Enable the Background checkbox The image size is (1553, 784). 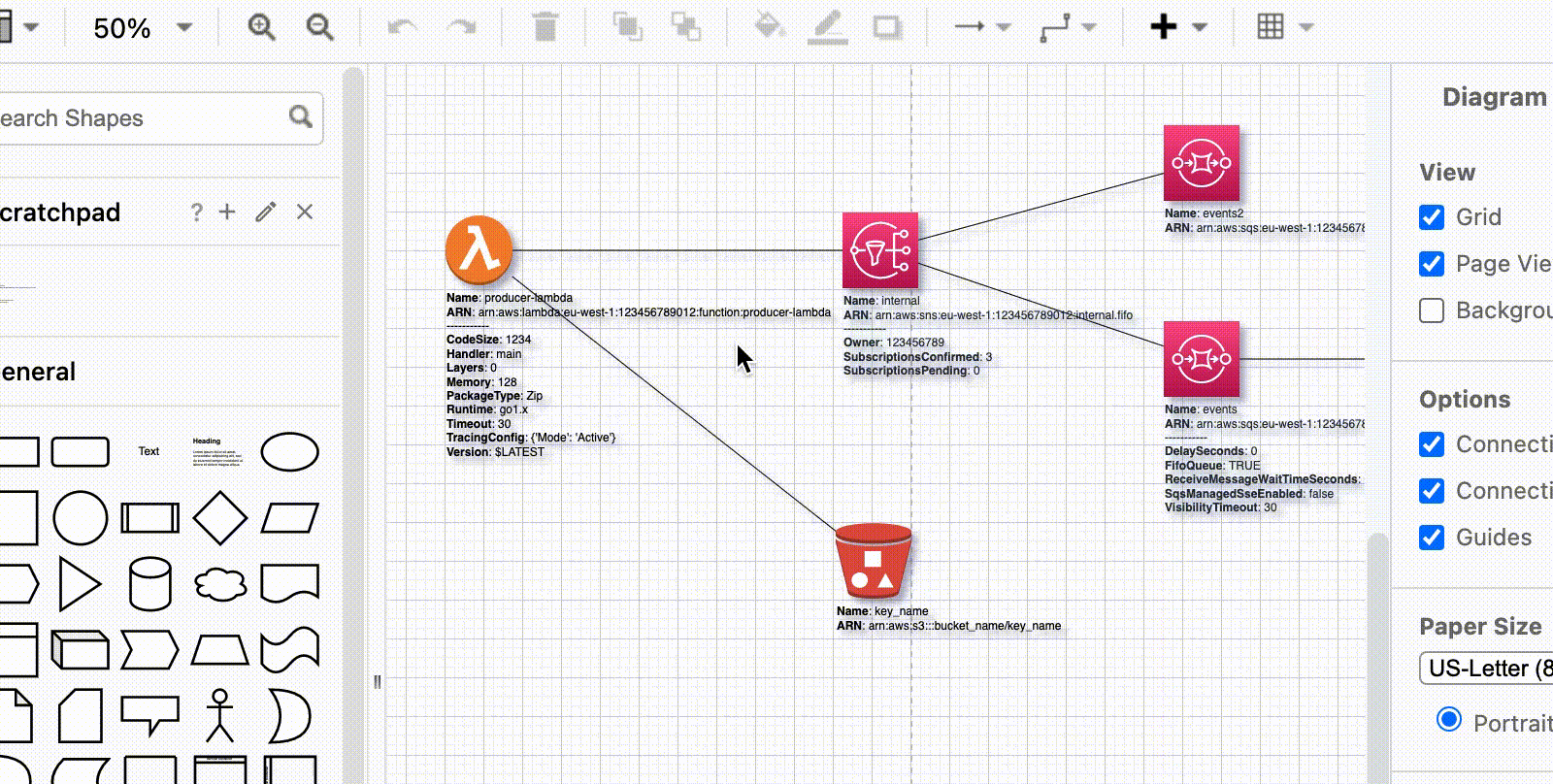click(x=1432, y=310)
